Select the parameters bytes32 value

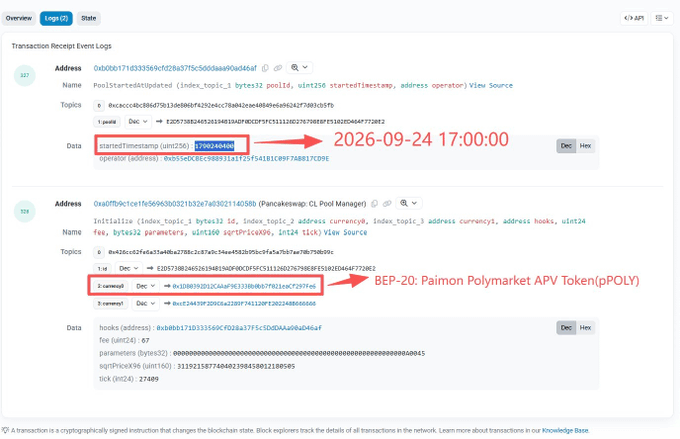(x=299, y=354)
